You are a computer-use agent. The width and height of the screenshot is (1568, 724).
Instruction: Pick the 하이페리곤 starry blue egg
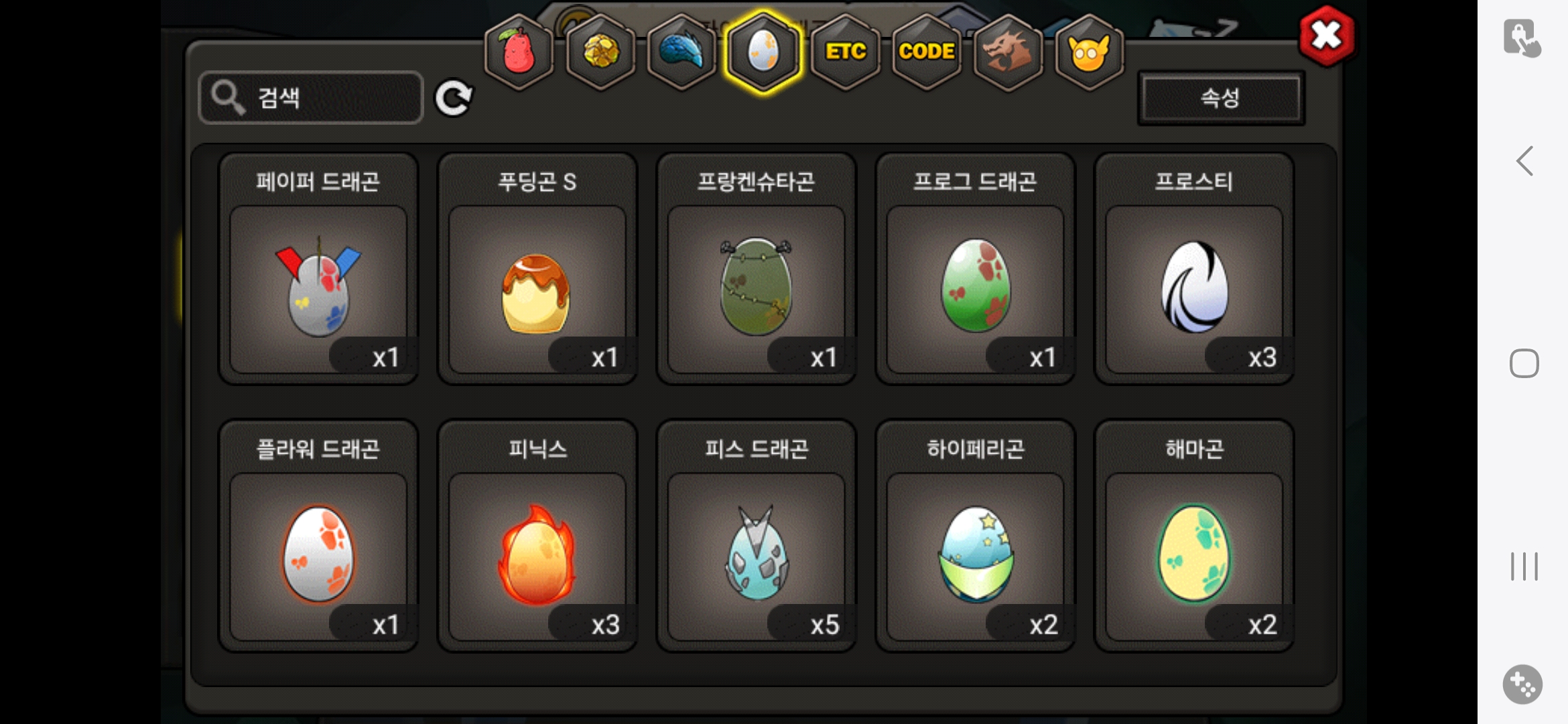976,536
